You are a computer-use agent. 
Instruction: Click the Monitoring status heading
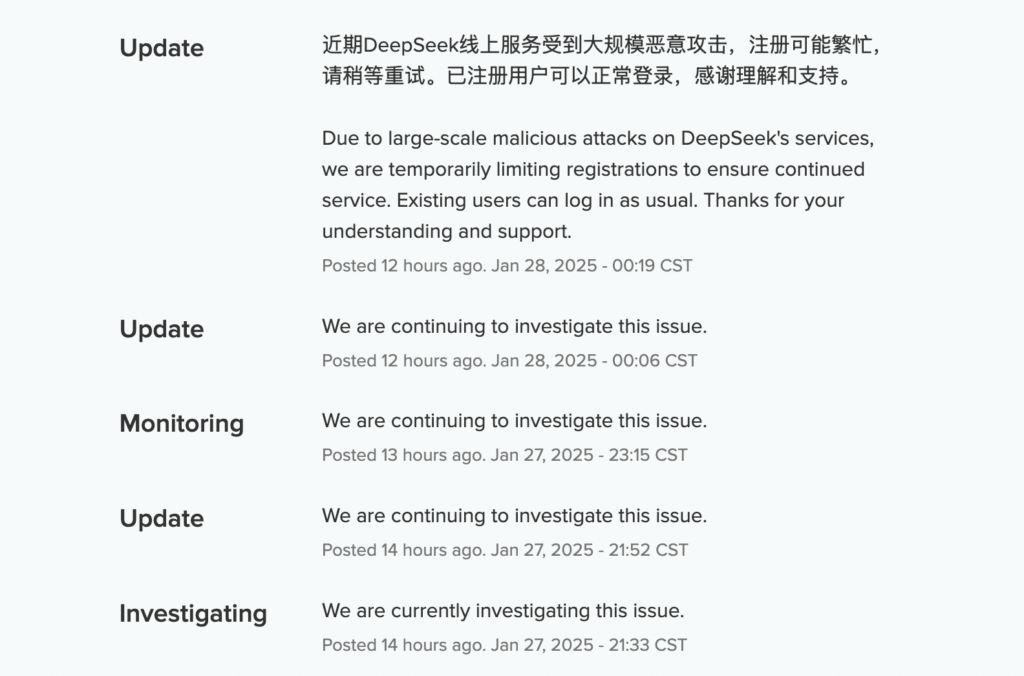coord(181,423)
